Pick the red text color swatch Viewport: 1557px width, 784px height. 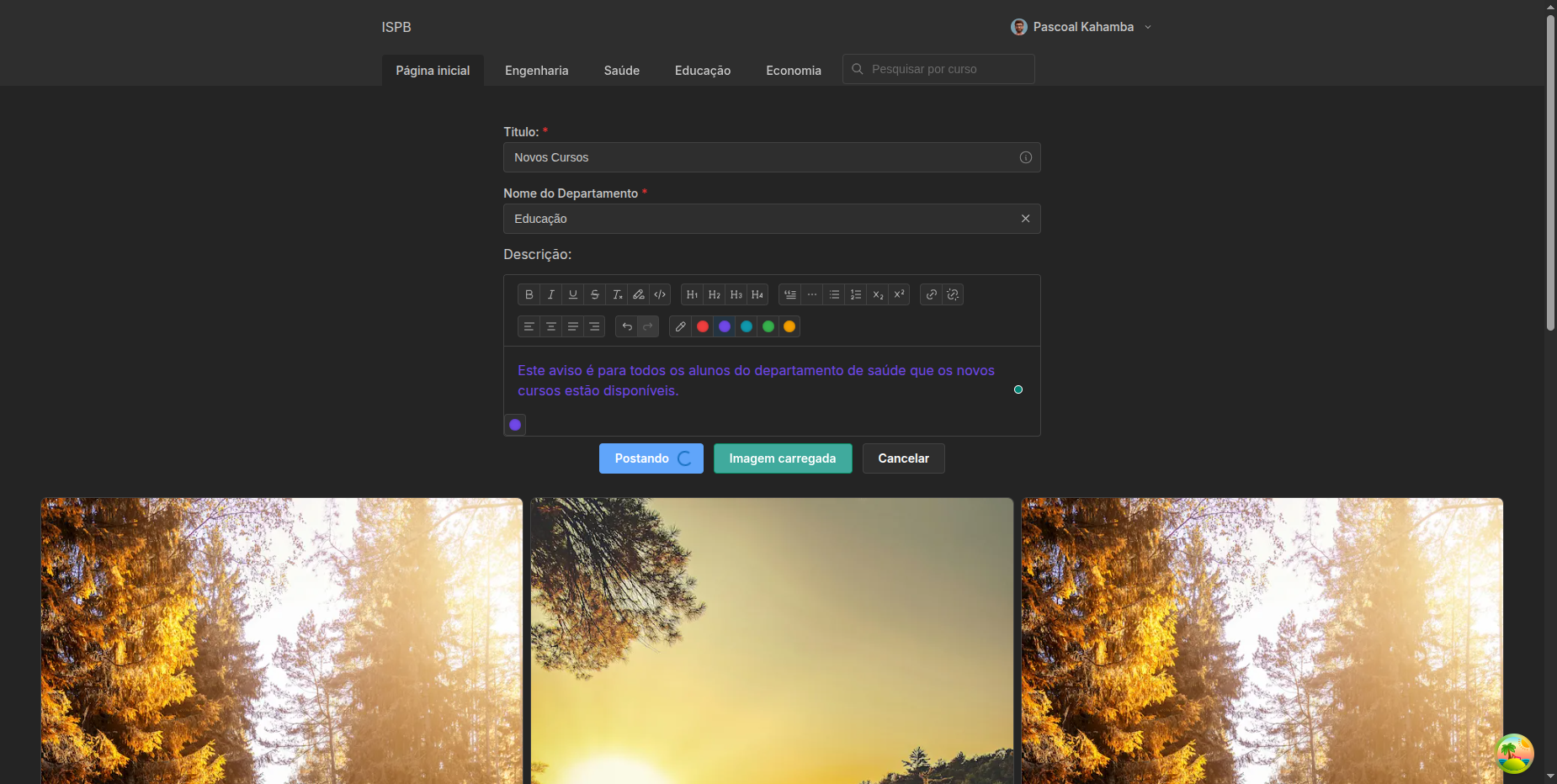coord(703,326)
